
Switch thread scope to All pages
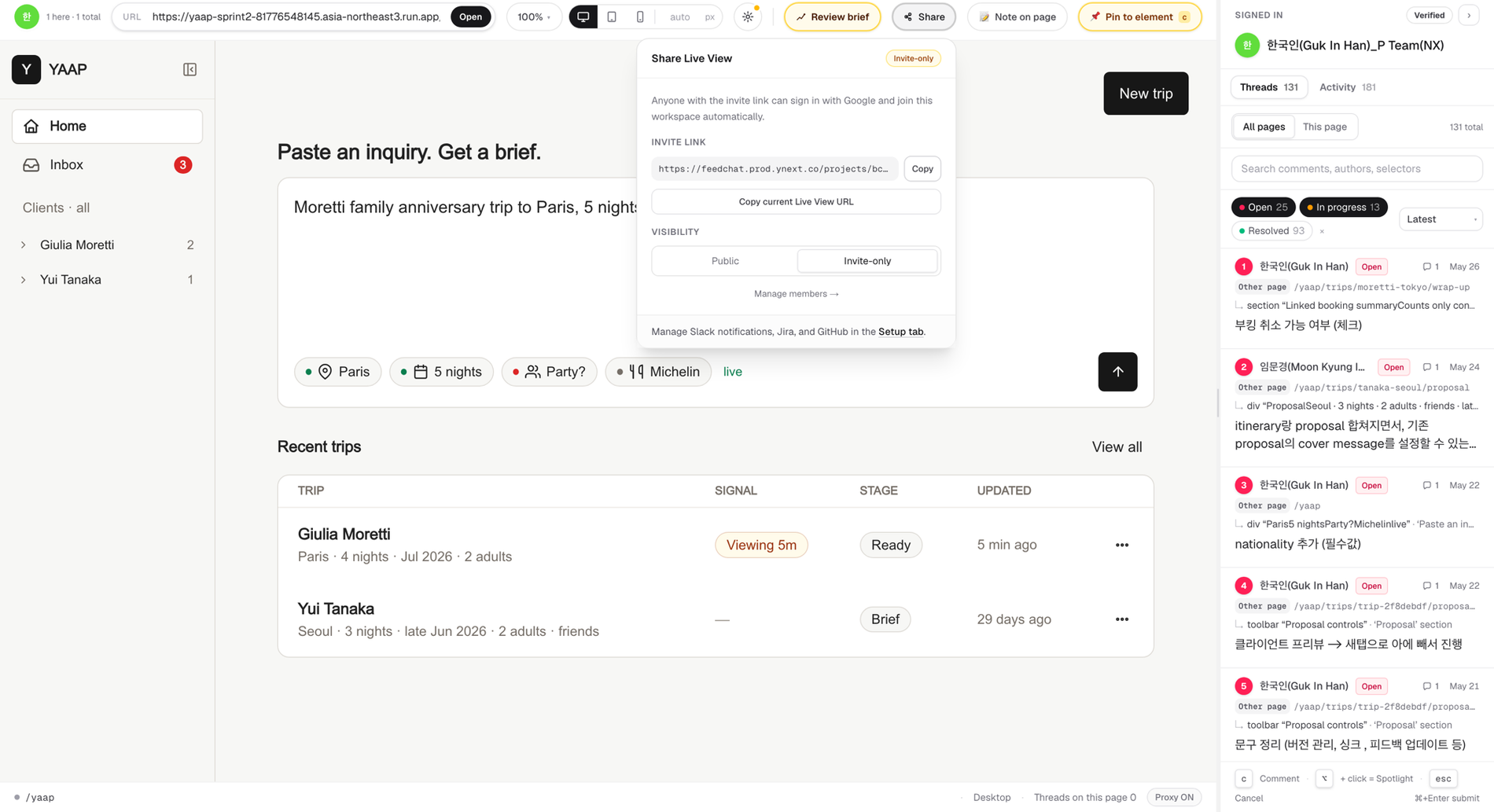(1264, 127)
